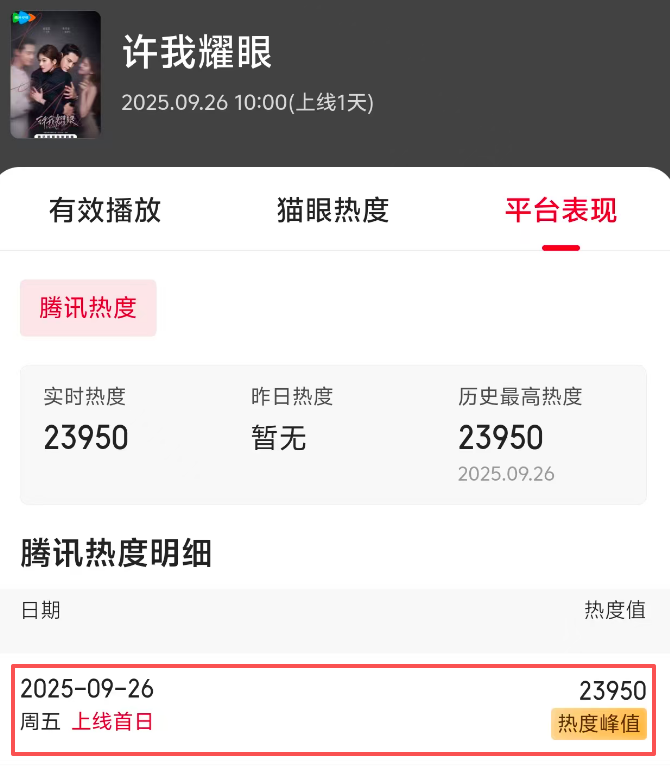Image resolution: width=670 pixels, height=774 pixels.
Task: Tap the 周五 weekday label
Action: [x=40, y=721]
